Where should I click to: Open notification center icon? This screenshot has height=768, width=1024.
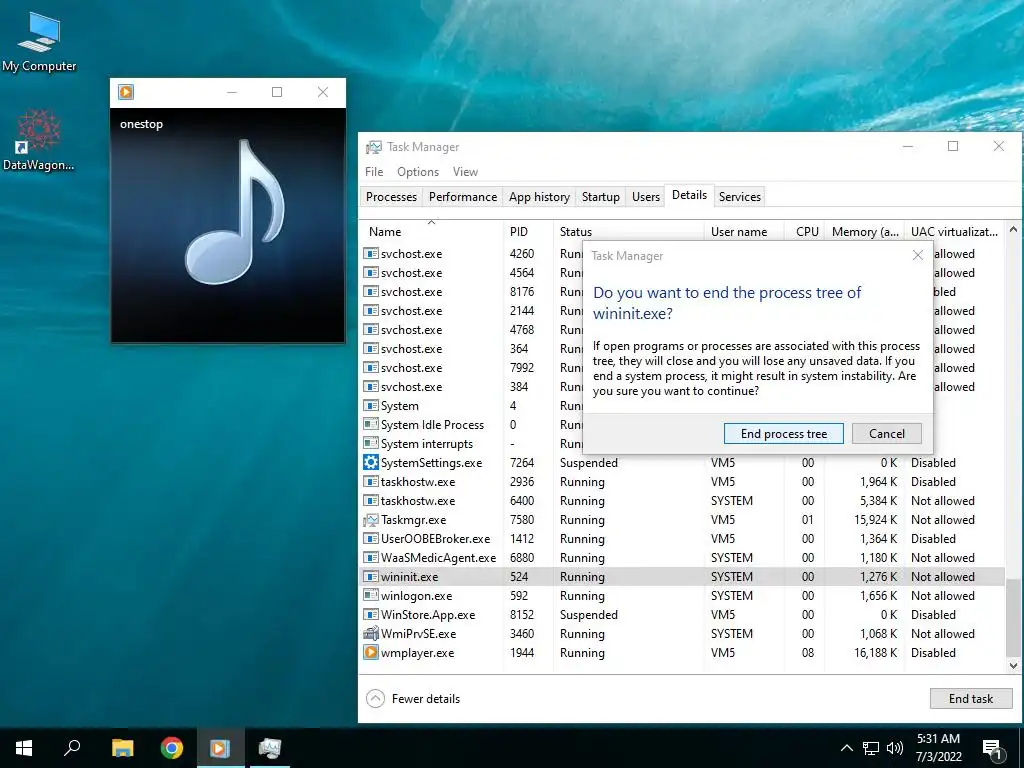tap(993, 749)
